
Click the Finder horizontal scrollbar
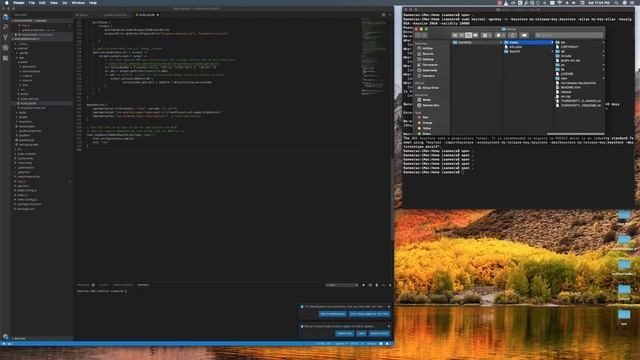coord(576,133)
